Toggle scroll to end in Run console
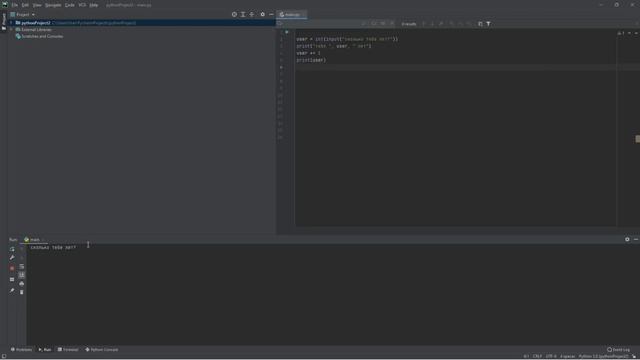 click(x=22, y=275)
